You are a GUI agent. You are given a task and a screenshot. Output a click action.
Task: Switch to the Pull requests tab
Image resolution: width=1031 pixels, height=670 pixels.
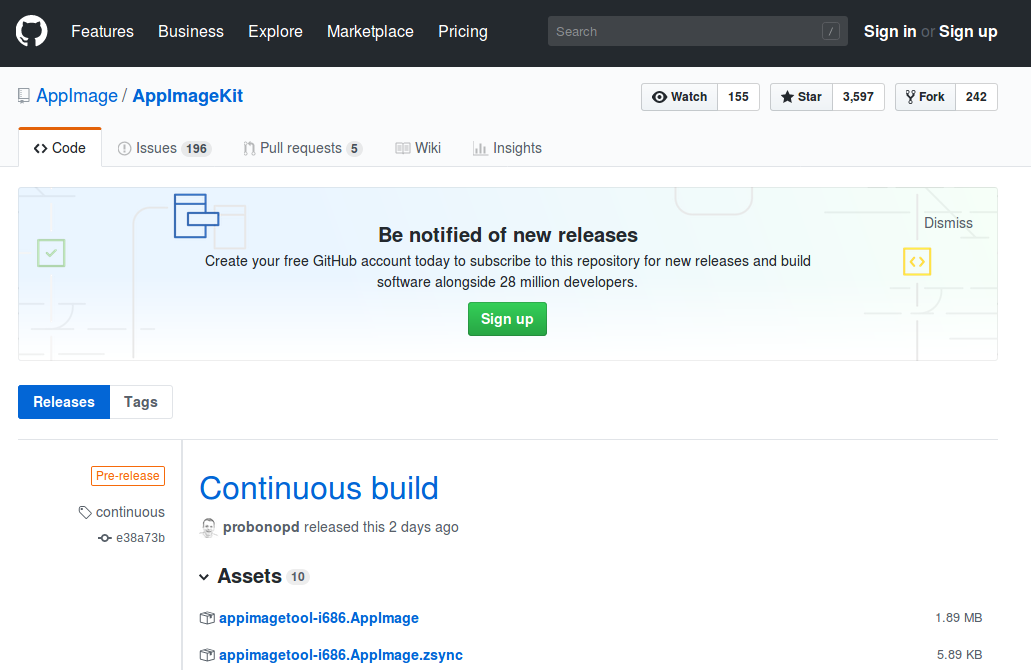tap(302, 148)
